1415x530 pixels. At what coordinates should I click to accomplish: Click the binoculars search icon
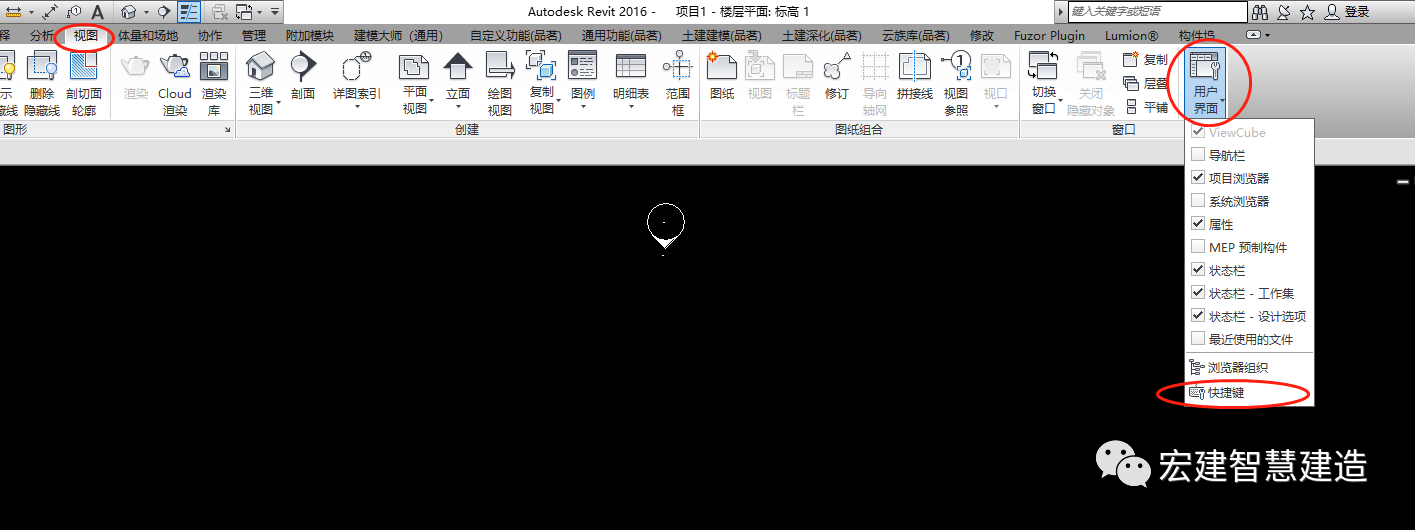coord(1261,12)
